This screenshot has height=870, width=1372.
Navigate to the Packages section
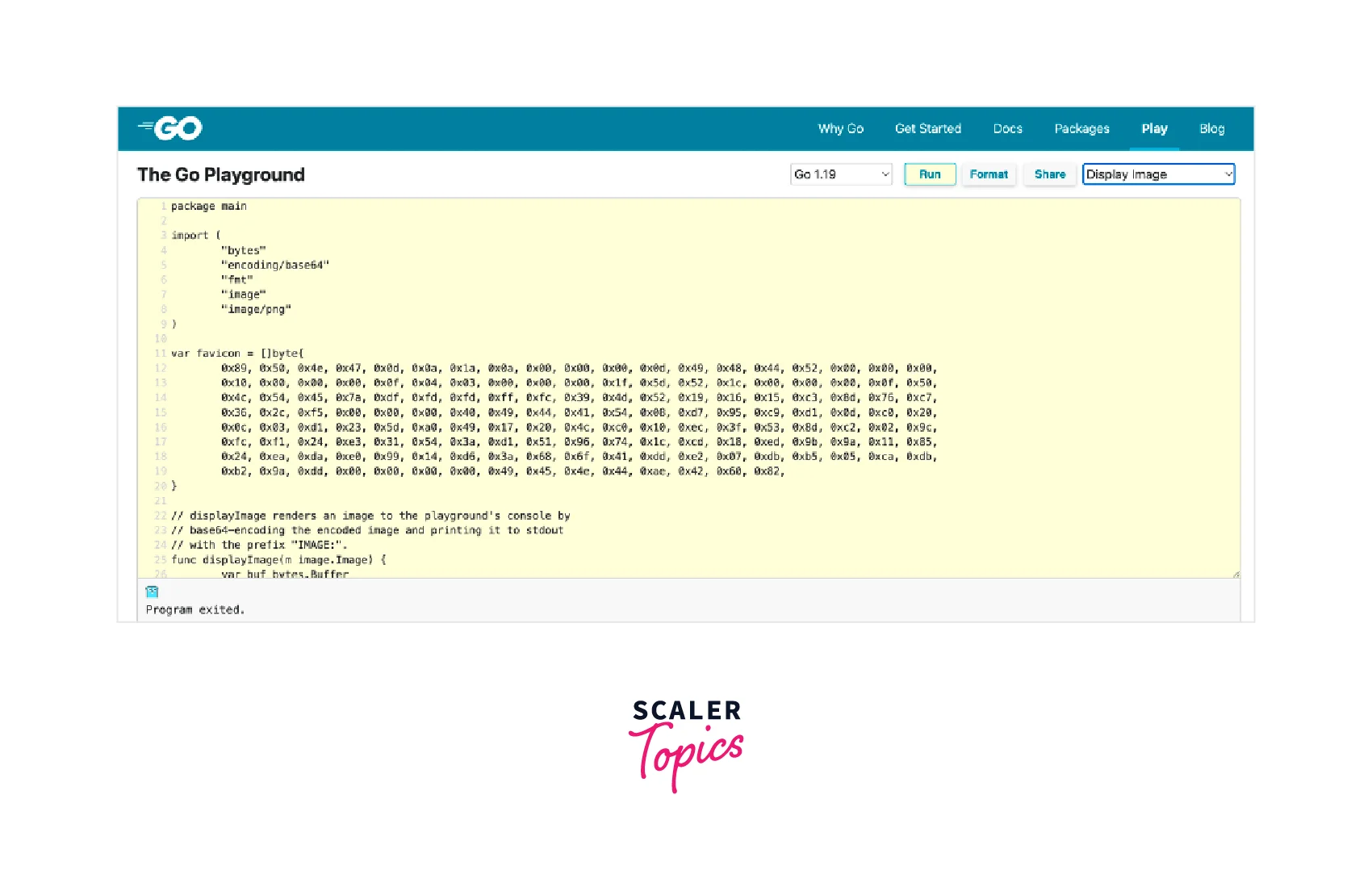pos(1081,129)
